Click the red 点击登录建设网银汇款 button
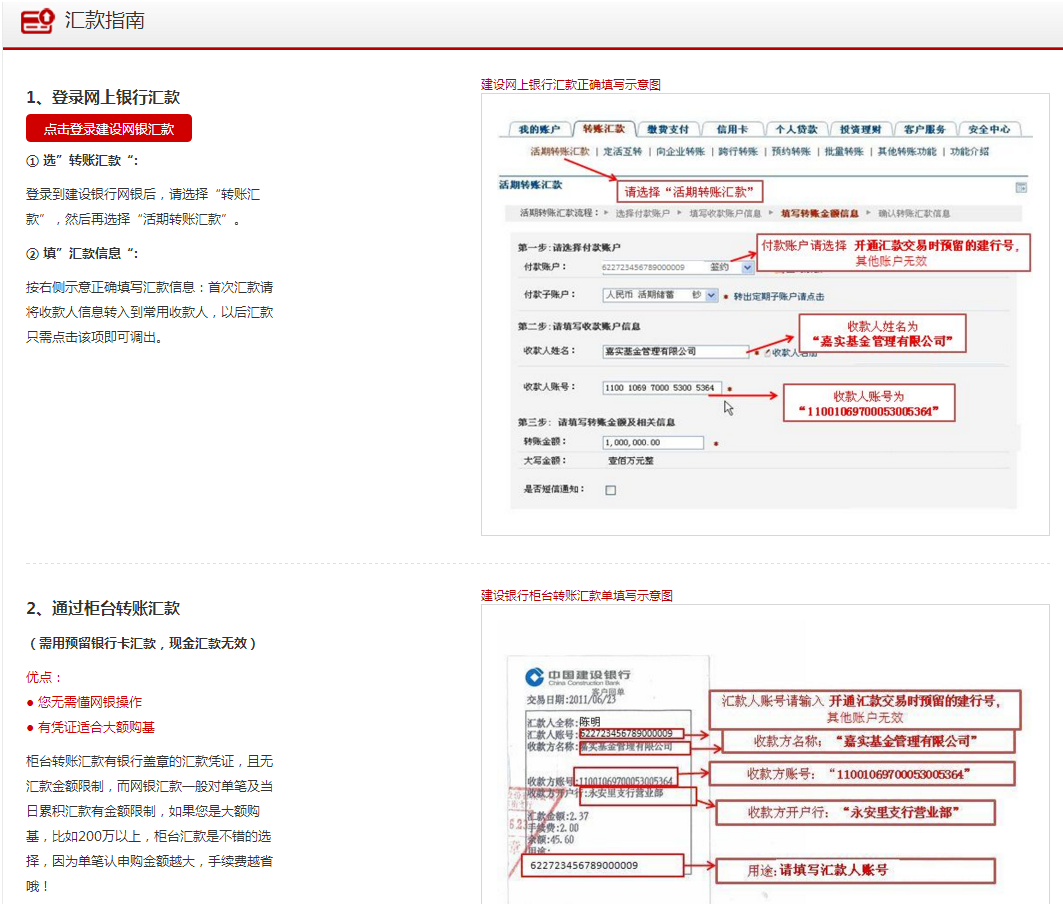Image resolution: width=1063 pixels, height=904 pixels. [x=108, y=128]
